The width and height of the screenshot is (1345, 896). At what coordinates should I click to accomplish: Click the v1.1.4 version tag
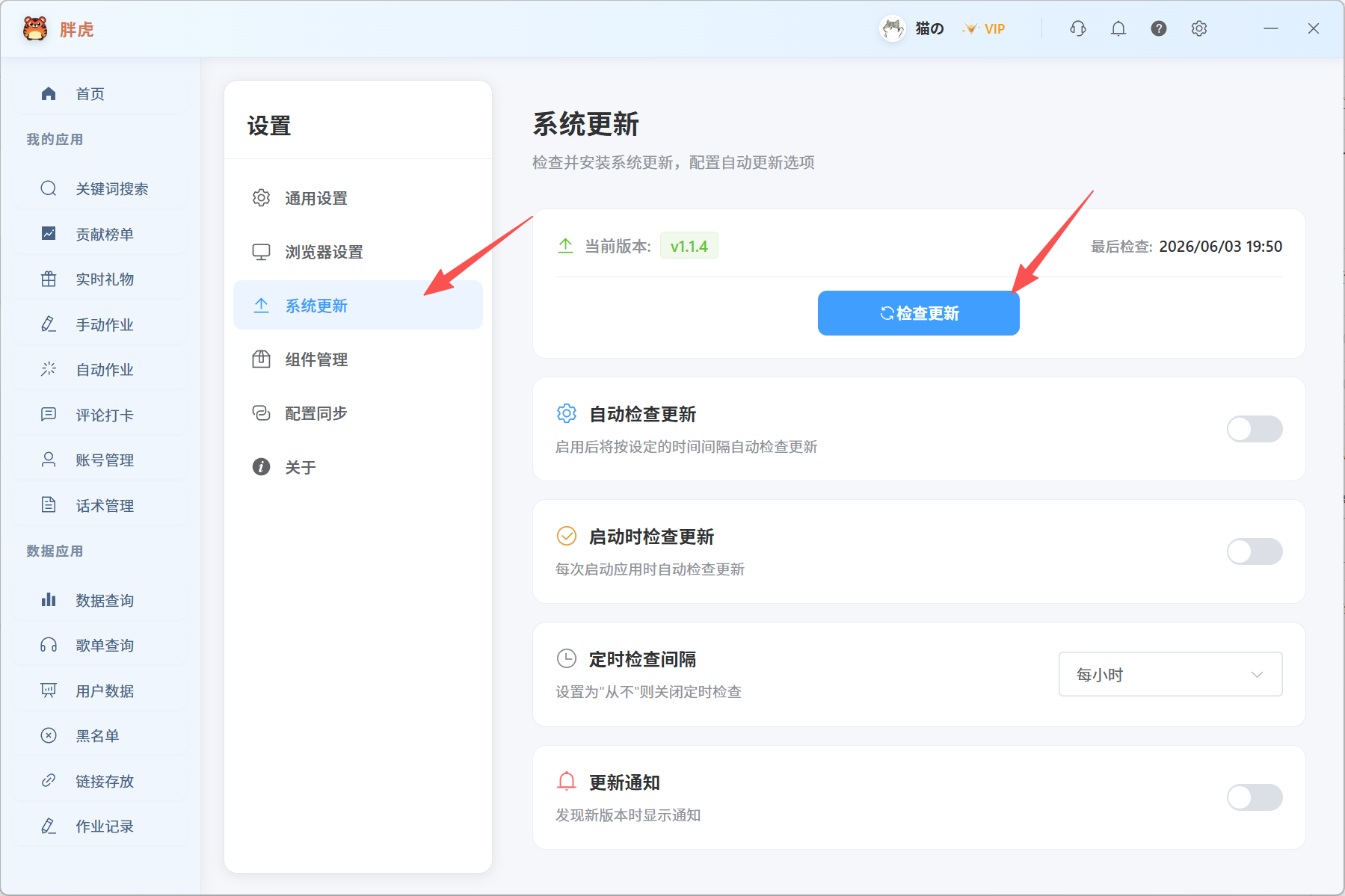click(x=689, y=246)
